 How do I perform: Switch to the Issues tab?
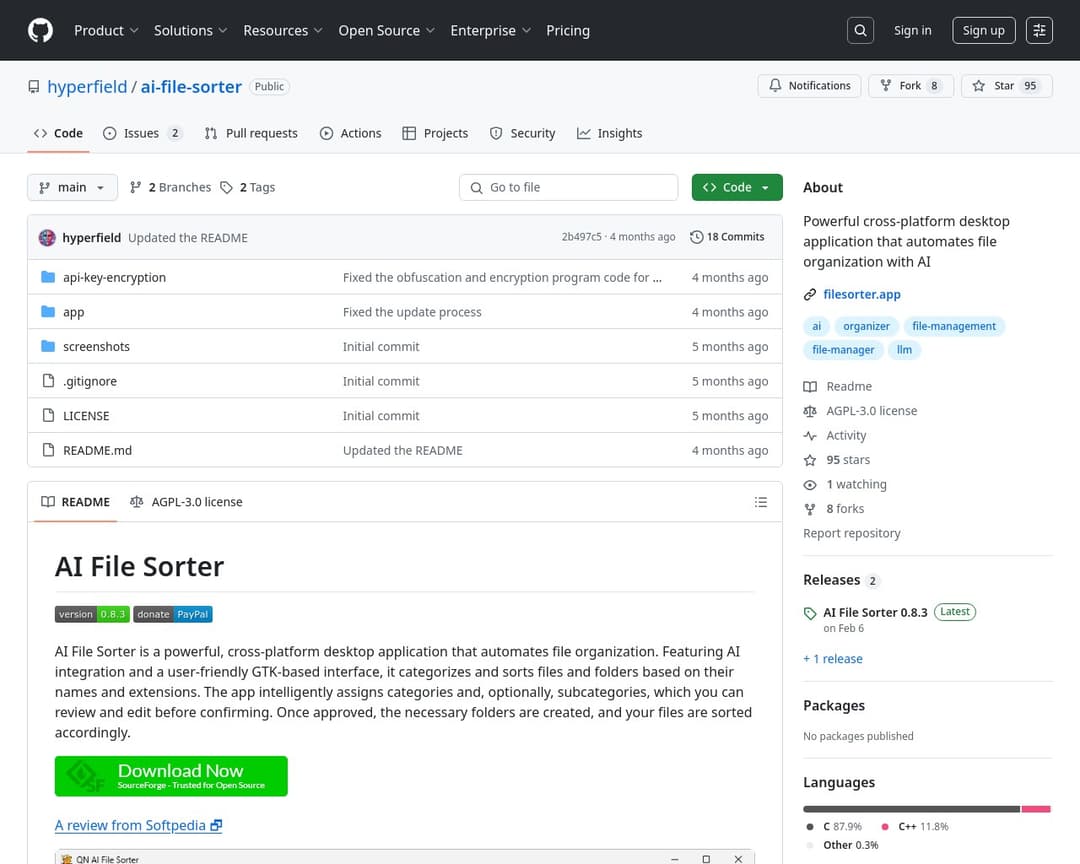tap(142, 133)
